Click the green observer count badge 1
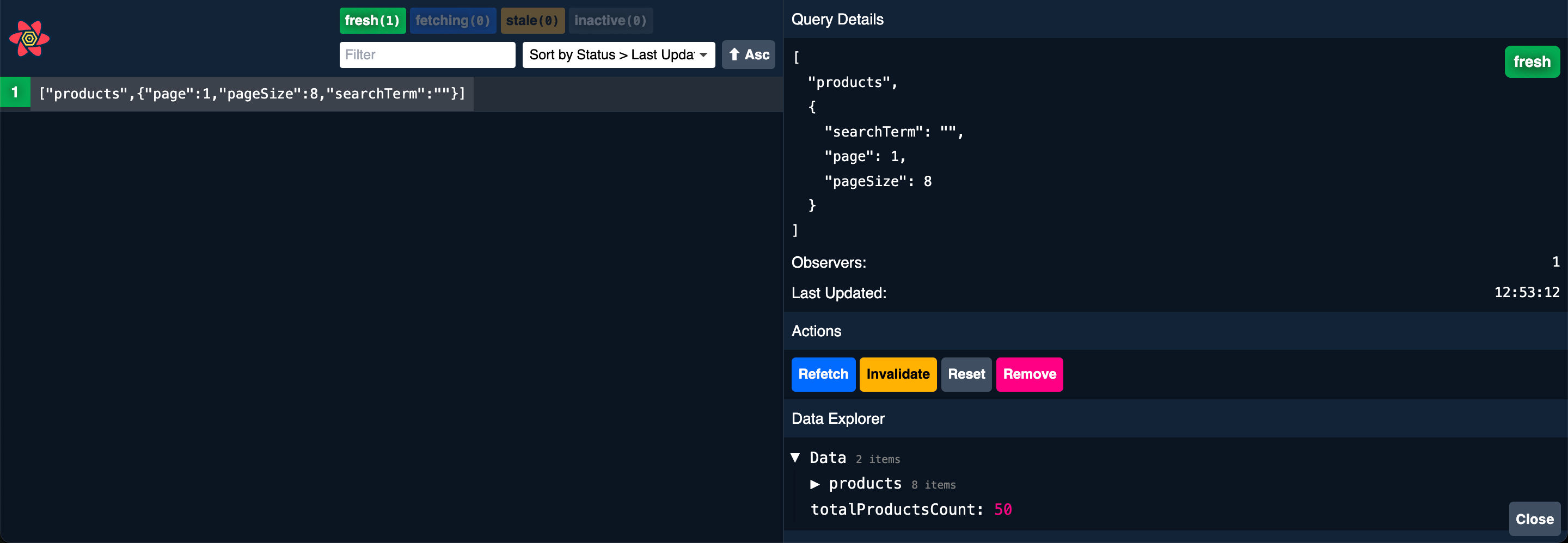The height and width of the screenshot is (543, 1568). (x=15, y=92)
